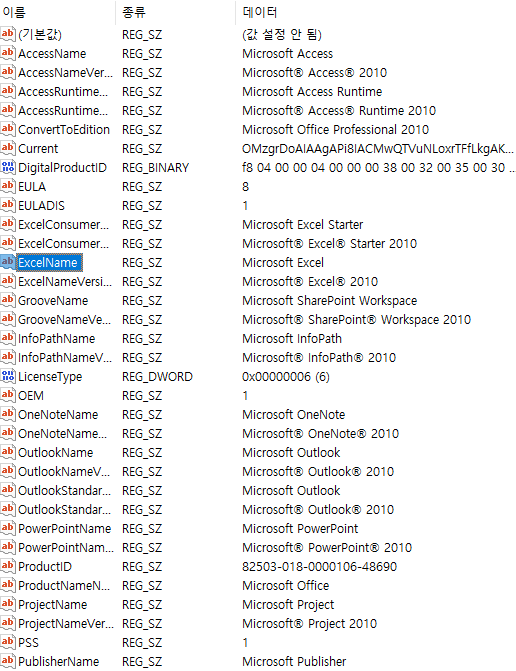Select the PSS string icon

(x=8, y=642)
